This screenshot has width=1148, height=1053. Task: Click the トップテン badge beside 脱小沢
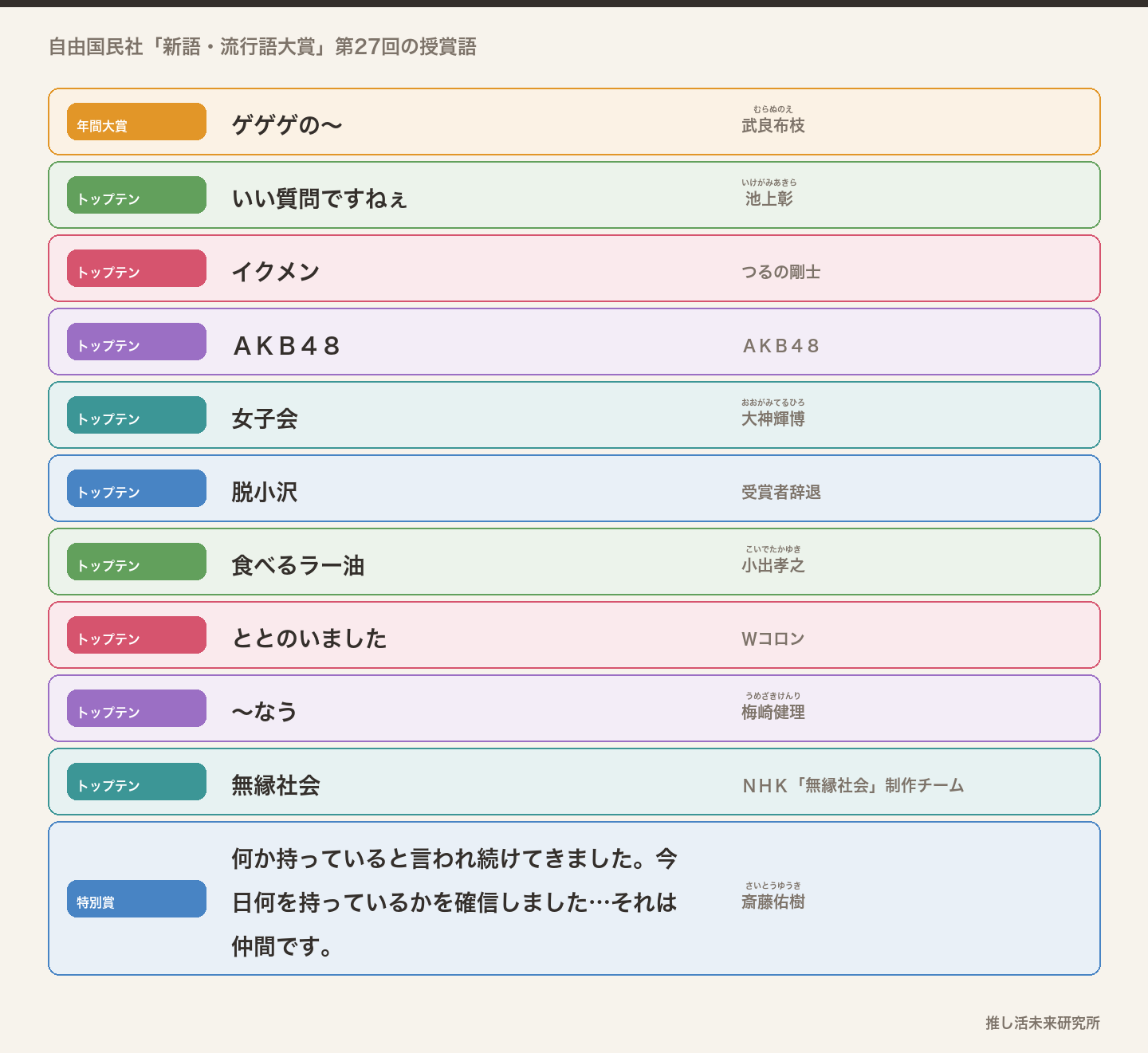coord(136,489)
